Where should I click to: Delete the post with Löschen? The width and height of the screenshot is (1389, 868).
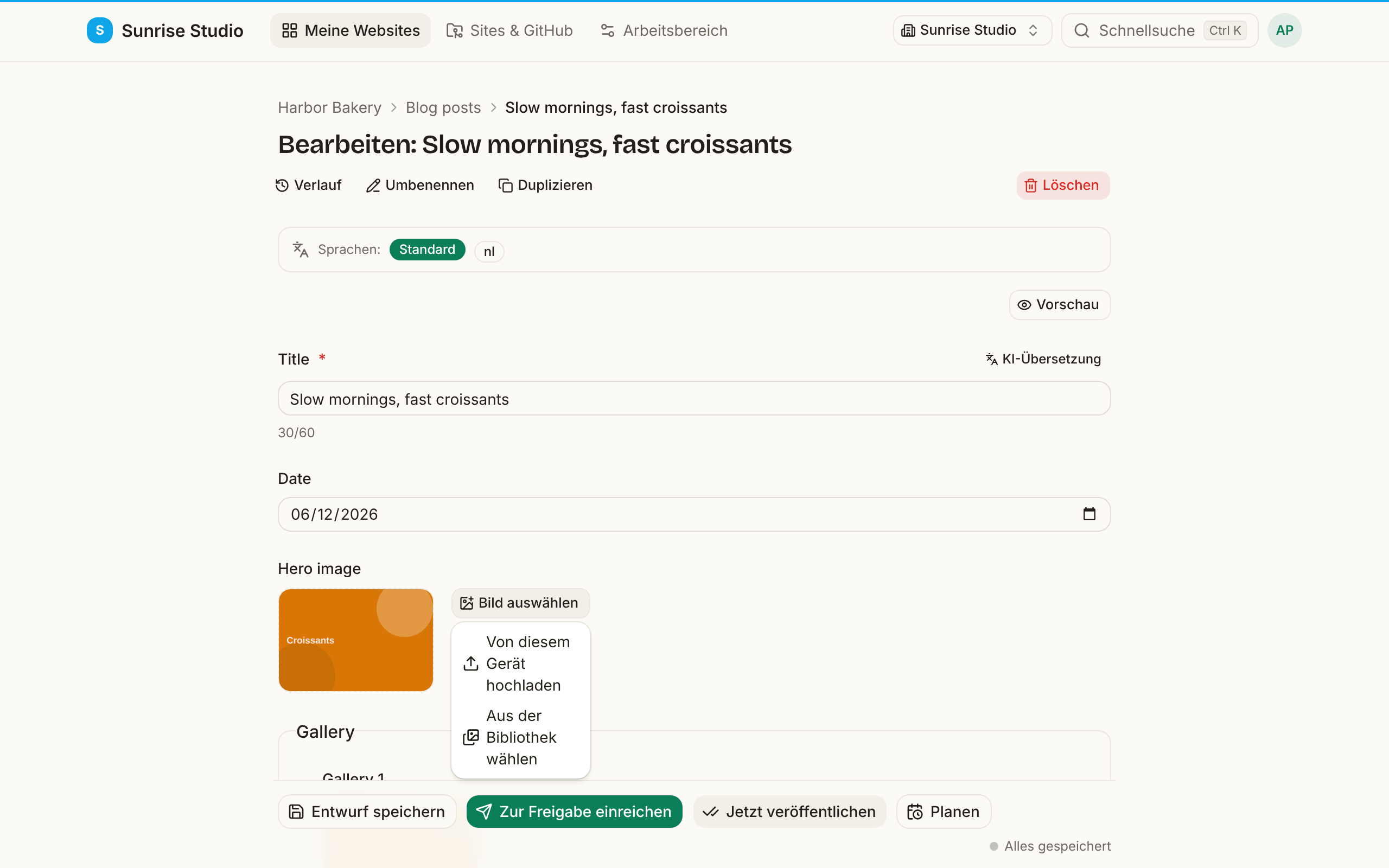pos(1062,186)
